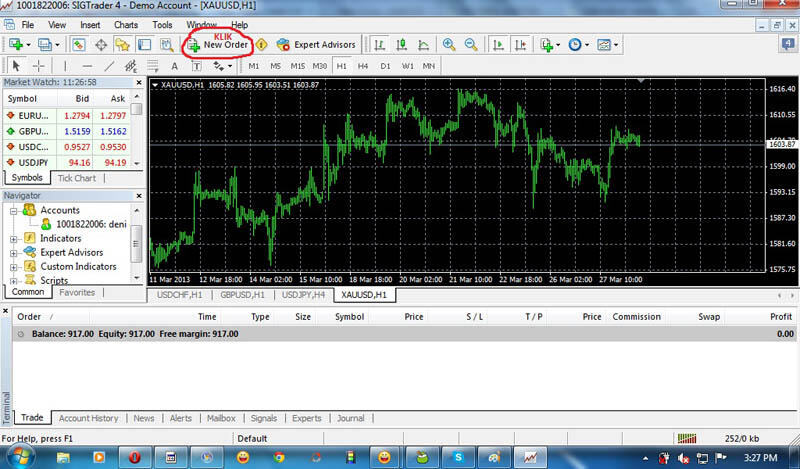Switch to USDJPY,H4 chart tab
The width and height of the screenshot is (800, 469).
[x=303, y=295]
